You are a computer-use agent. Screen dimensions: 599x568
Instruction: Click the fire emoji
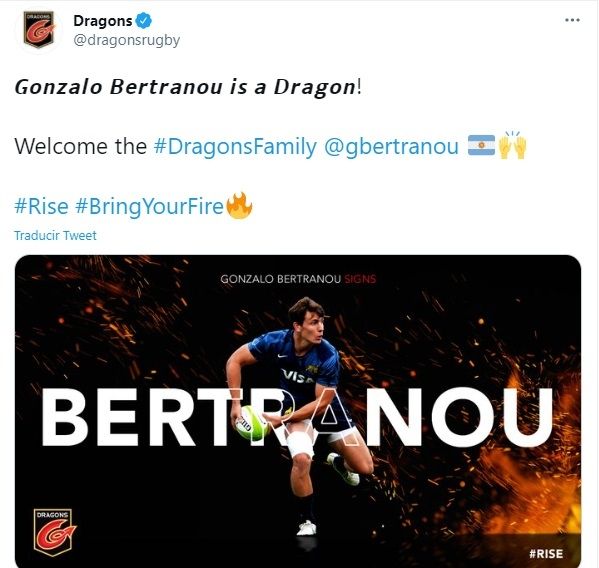[239, 205]
